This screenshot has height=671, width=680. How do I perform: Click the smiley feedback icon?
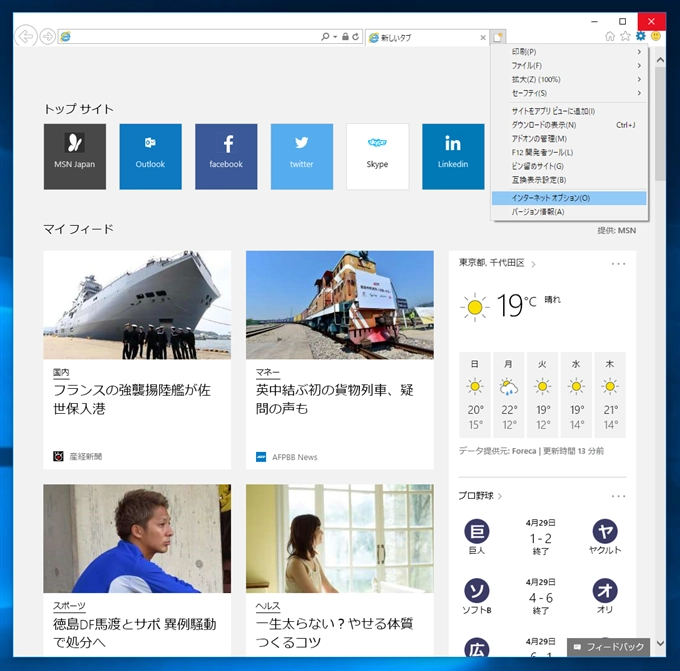click(656, 36)
